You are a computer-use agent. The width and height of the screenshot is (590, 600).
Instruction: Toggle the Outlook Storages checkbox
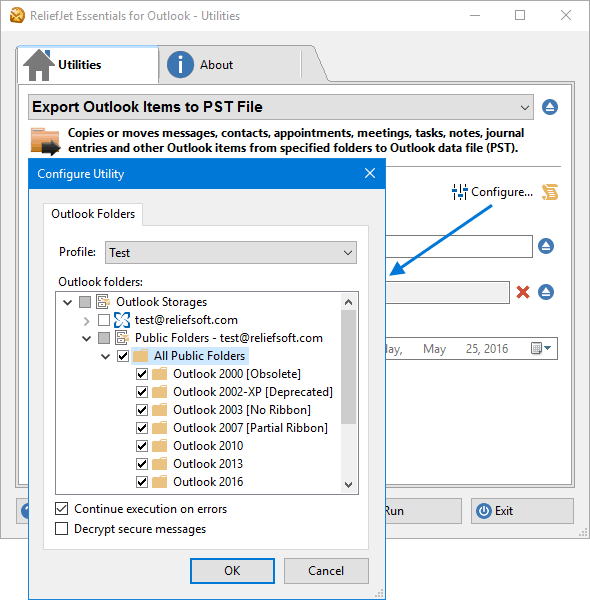(85, 302)
